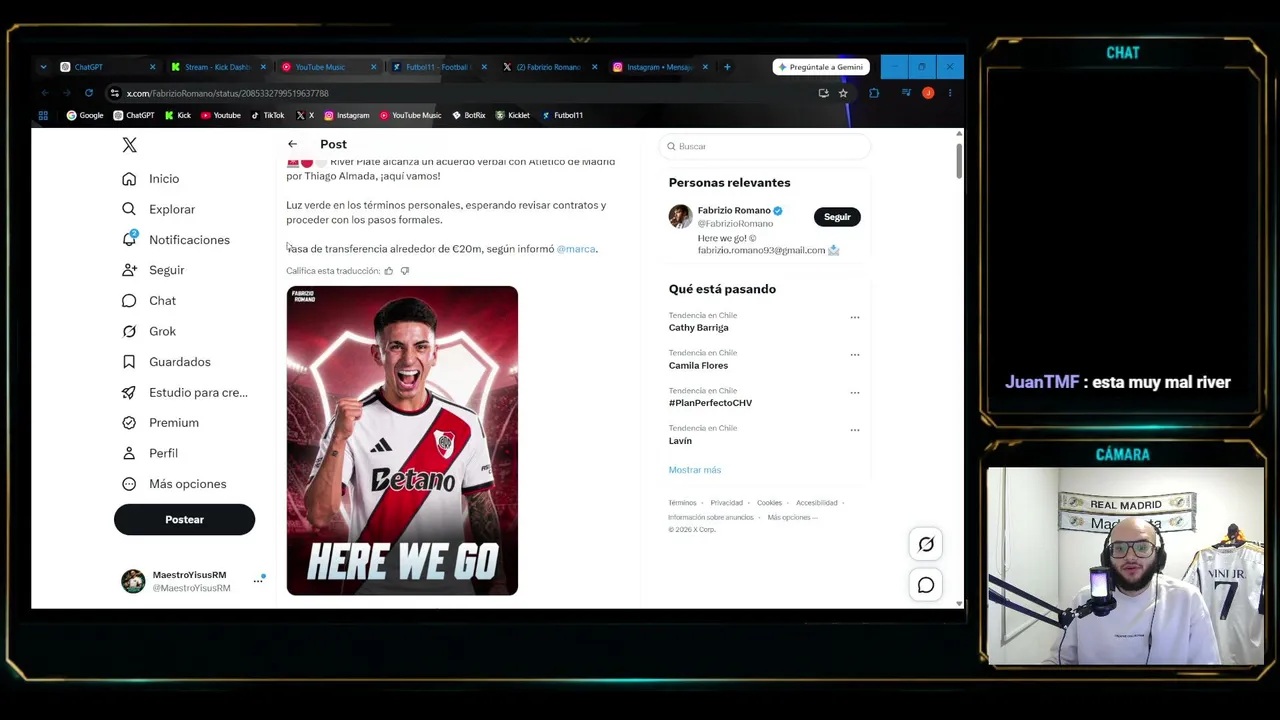
Task: Open the floating messages chat button
Action: pos(926,585)
